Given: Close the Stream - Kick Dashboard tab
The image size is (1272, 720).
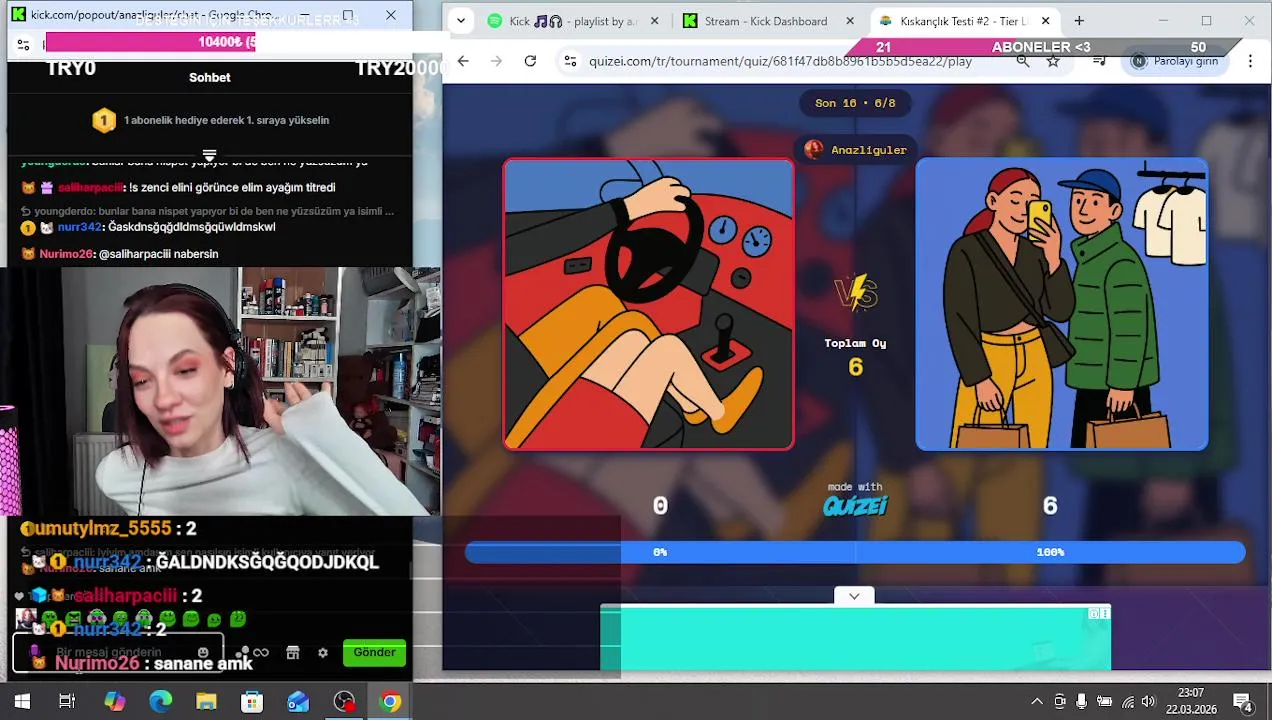Looking at the screenshot, I should tap(850, 21).
